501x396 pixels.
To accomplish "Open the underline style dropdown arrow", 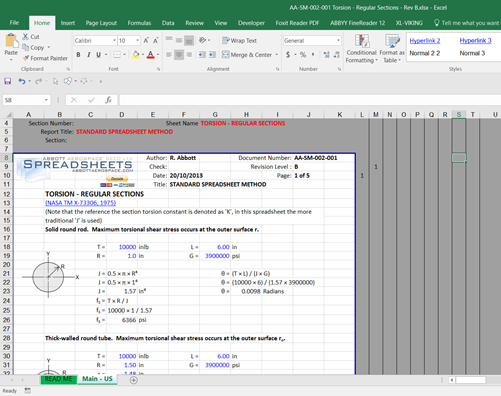I will (x=106, y=55).
